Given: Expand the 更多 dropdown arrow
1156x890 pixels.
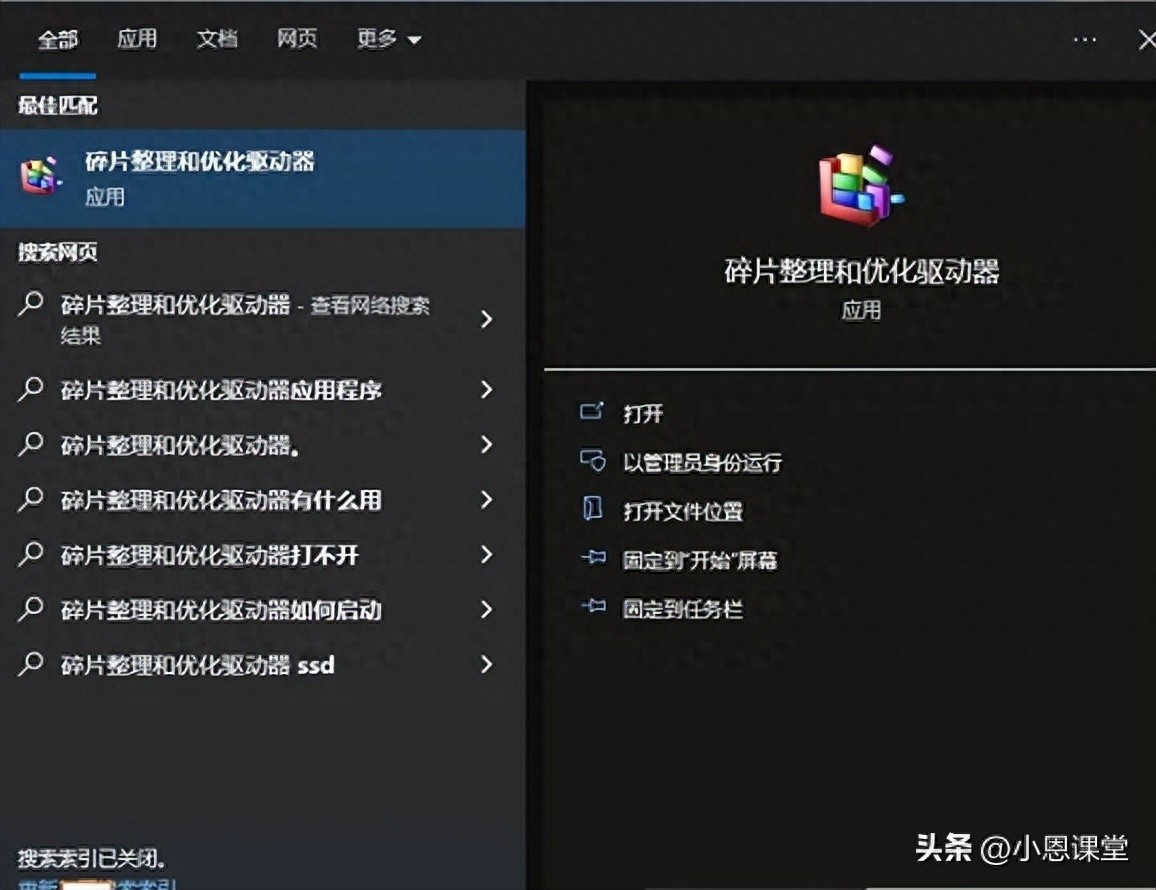Looking at the screenshot, I should tap(413, 40).
